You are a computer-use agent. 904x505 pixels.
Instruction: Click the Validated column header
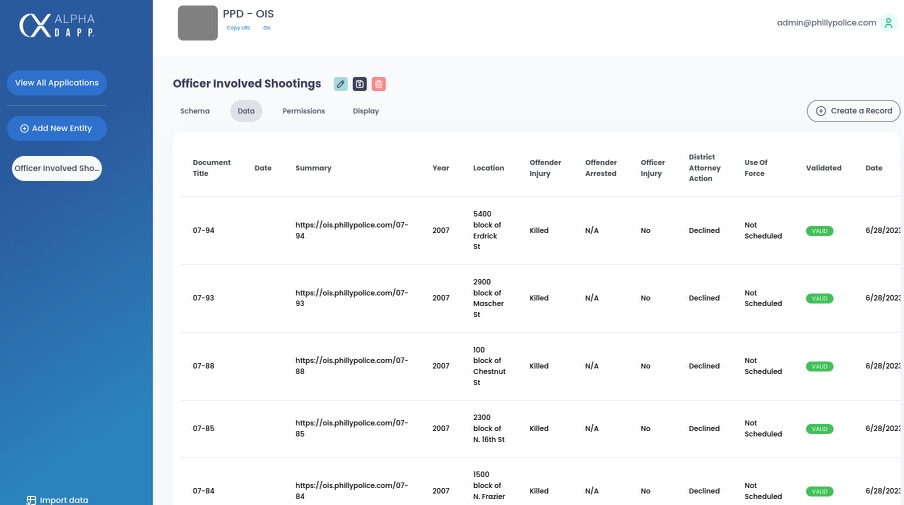823,168
